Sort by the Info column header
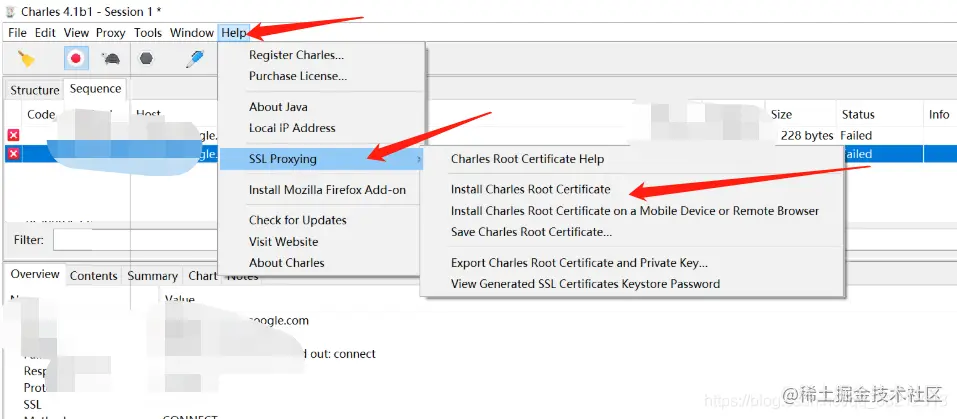The image size is (957, 419). coord(939,114)
